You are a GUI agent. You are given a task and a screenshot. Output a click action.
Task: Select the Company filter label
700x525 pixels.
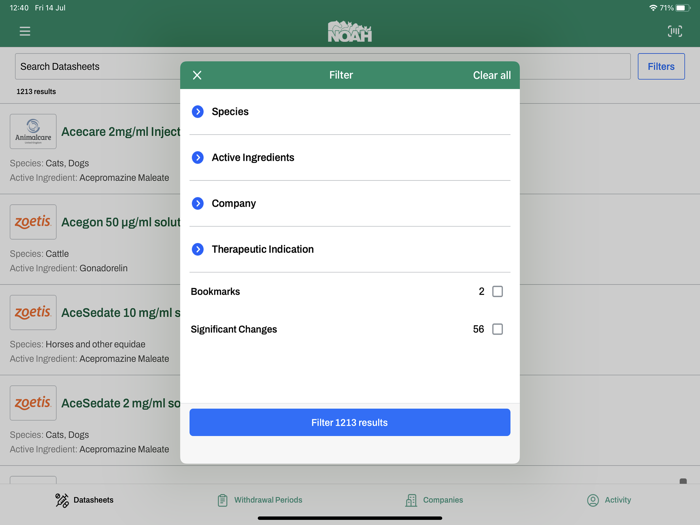[233, 204]
